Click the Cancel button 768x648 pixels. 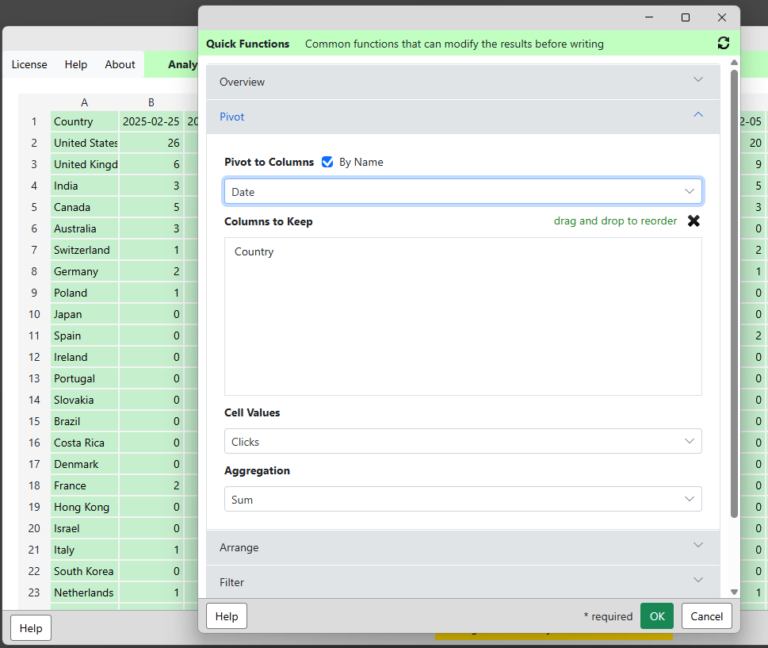click(706, 616)
